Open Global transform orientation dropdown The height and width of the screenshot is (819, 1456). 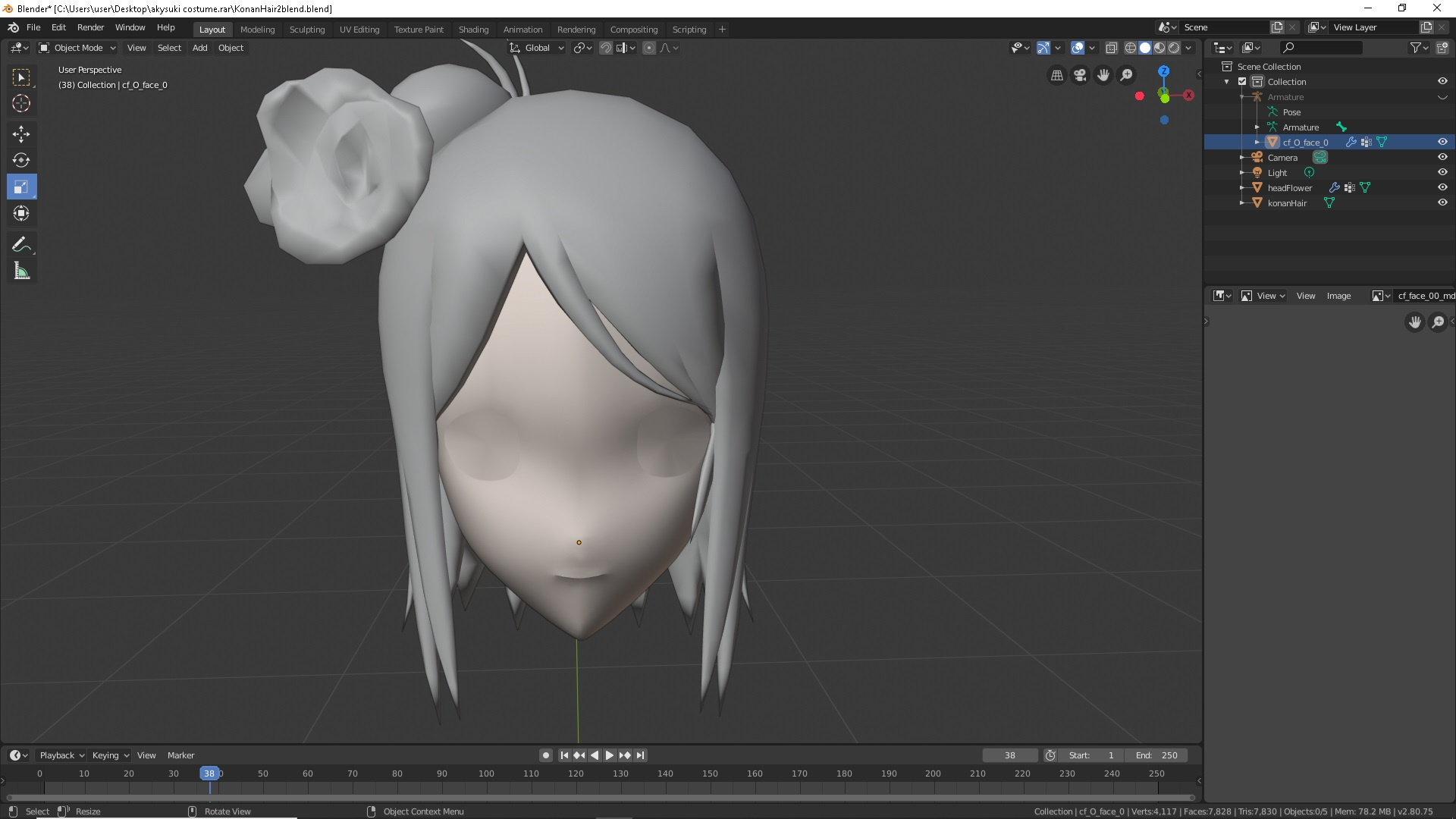(x=537, y=48)
